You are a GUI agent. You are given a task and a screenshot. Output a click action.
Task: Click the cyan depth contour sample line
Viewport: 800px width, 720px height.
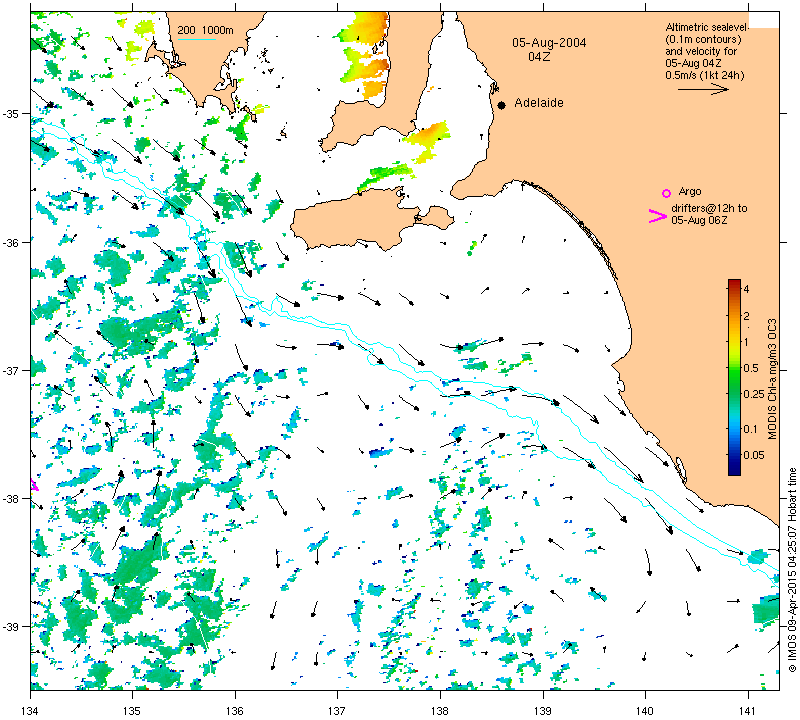click(x=196, y=39)
